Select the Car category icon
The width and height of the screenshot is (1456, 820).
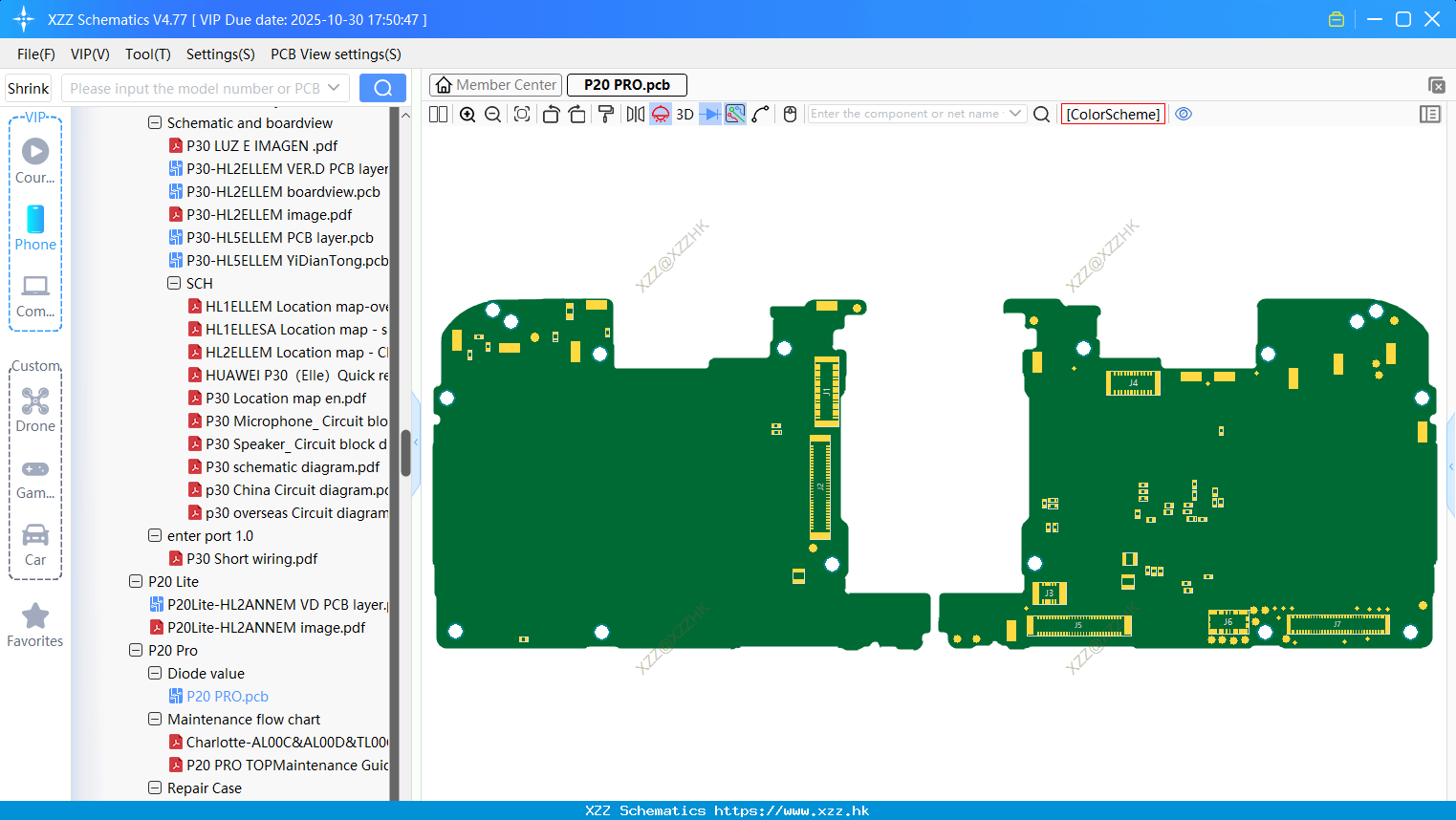(x=35, y=545)
